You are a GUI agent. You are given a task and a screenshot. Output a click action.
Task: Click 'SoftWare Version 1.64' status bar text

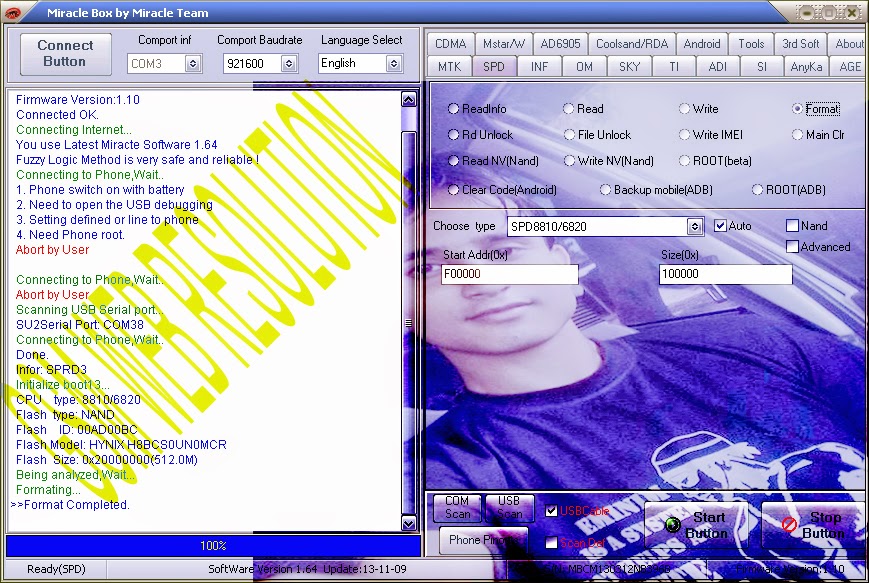263,569
